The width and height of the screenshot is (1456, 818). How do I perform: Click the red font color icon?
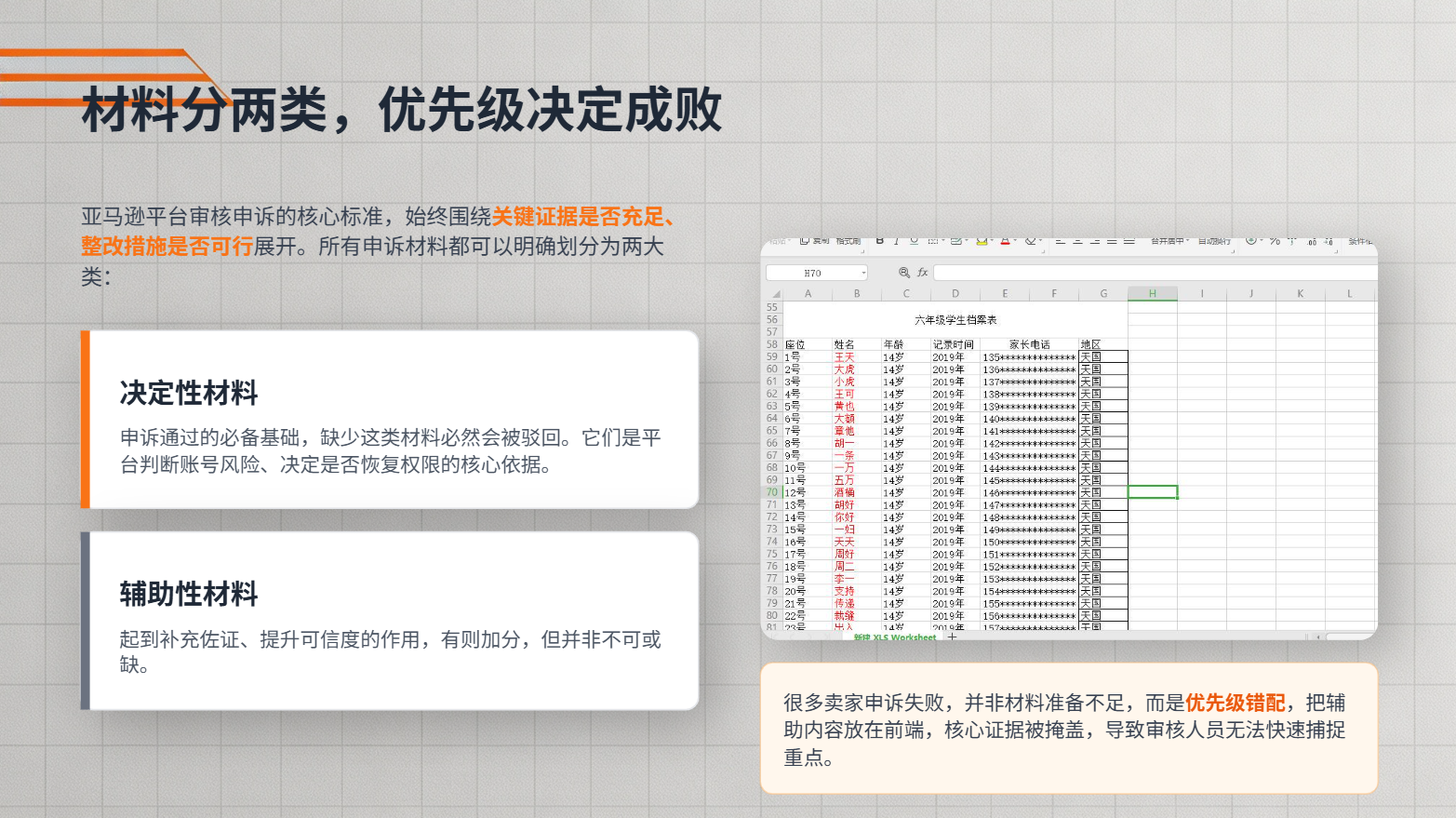point(1005,241)
